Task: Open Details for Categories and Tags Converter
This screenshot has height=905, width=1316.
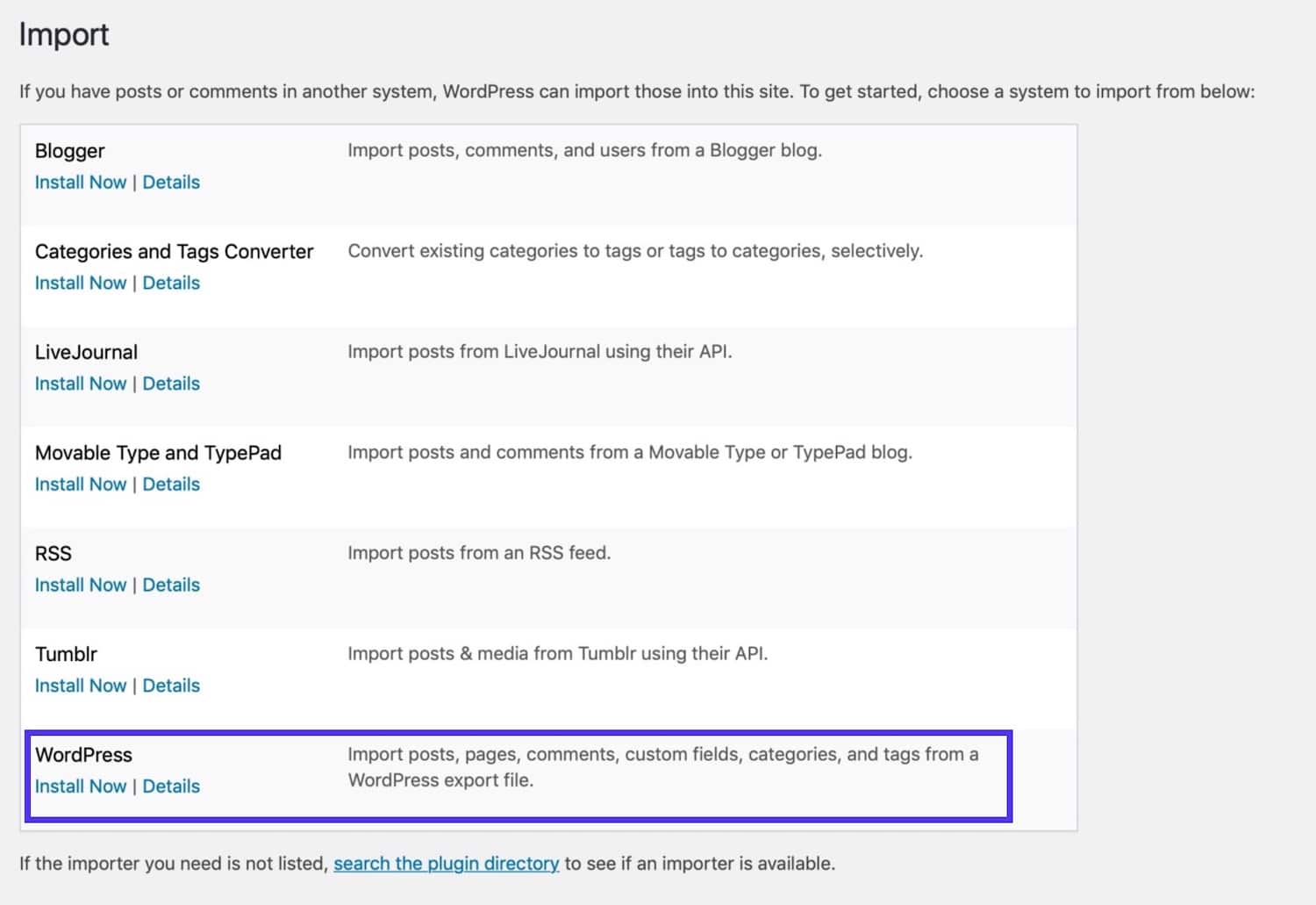Action: coord(171,283)
